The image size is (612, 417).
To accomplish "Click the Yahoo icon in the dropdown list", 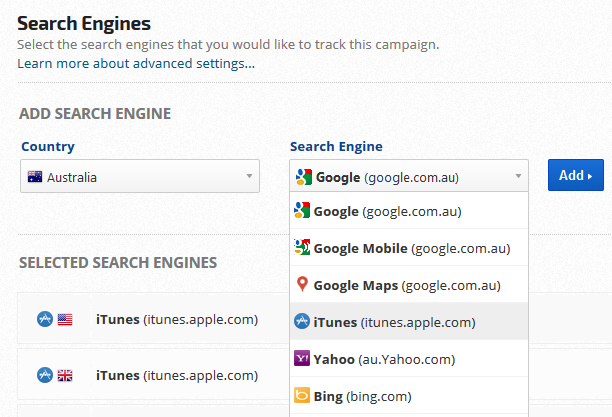I will pyautogui.click(x=302, y=359).
